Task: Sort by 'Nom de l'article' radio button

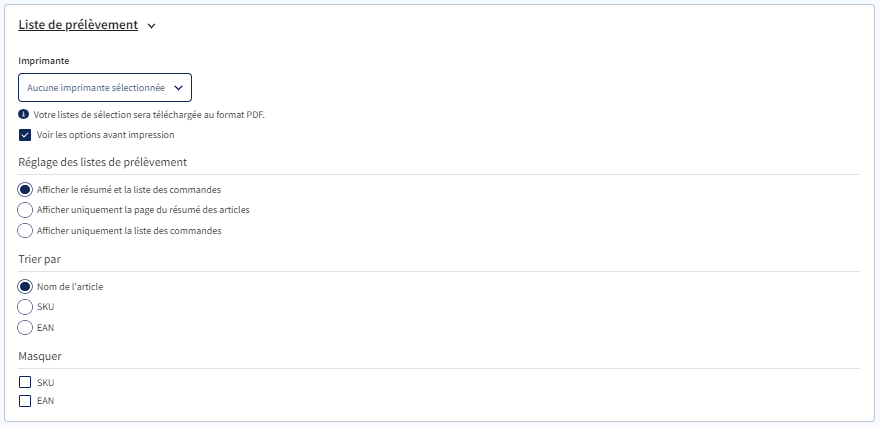Action: 25,286
